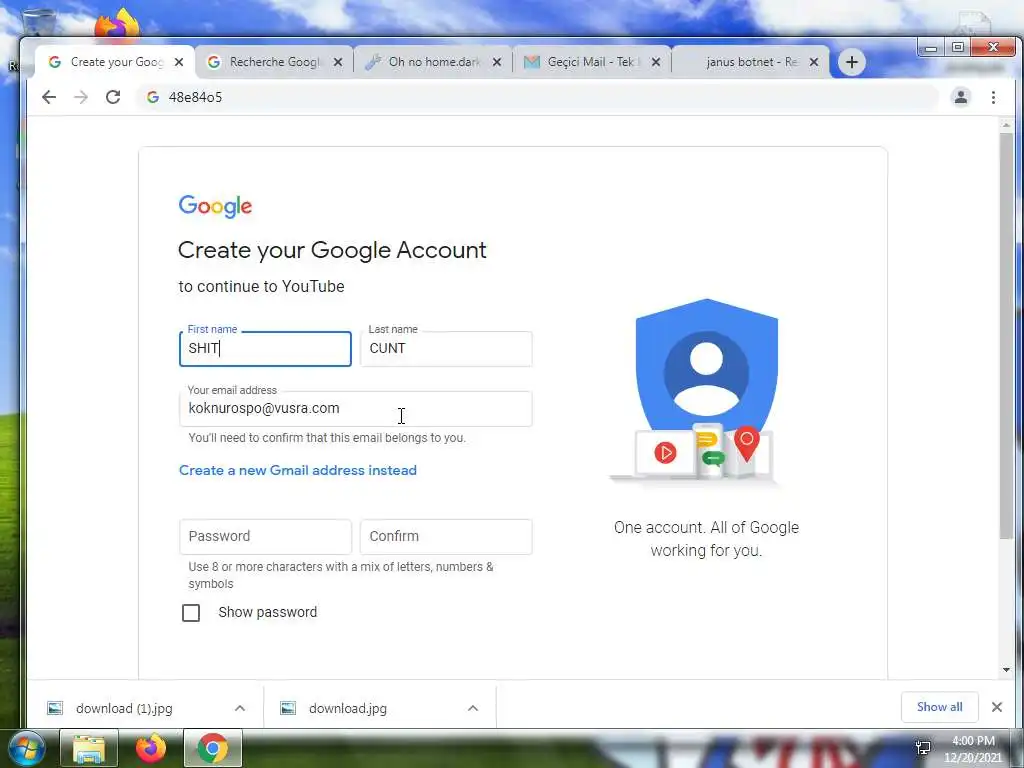Click the Recycle Bin desktop icon
Image resolution: width=1024 pixels, height=768 pixels.
tap(39, 23)
